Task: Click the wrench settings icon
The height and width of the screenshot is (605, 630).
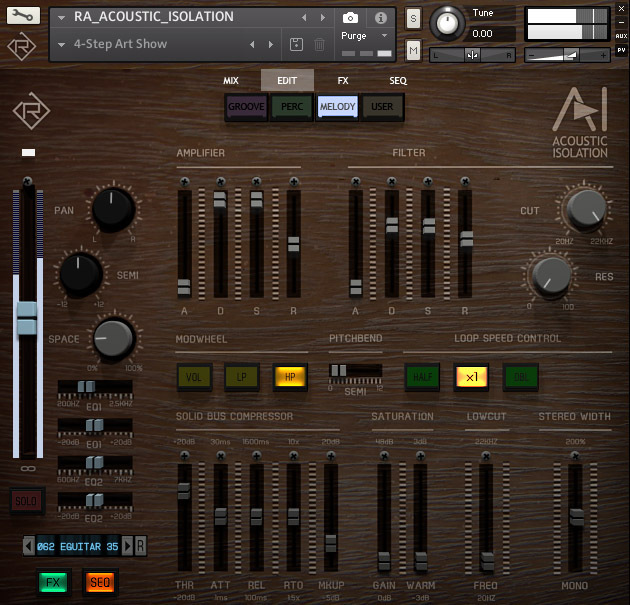Action: (x=21, y=16)
